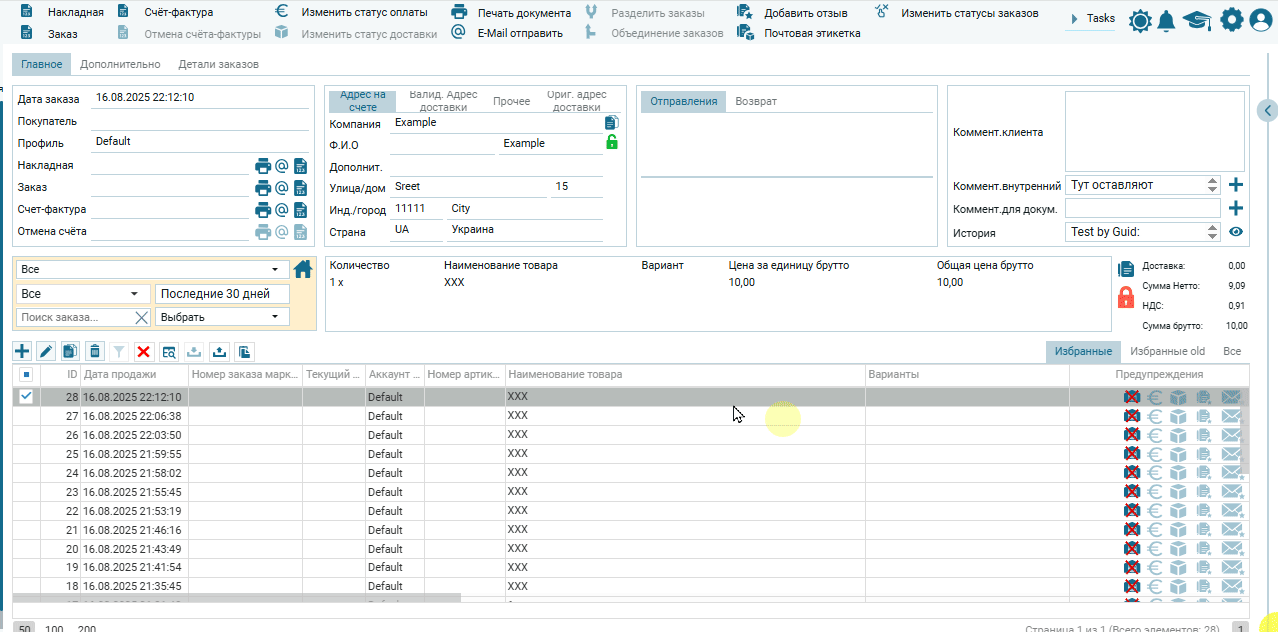Click the add new order plus icon
Image resolution: width=1278 pixels, height=632 pixels.
tap(22, 351)
